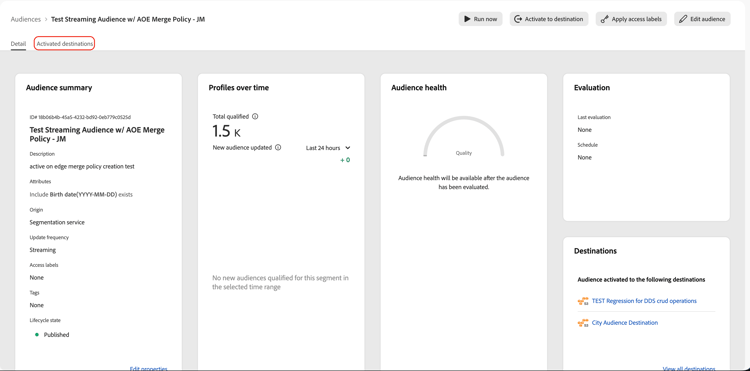This screenshot has width=750, height=371.
Task: Click the Last evaluation label
Action: pyautogui.click(x=594, y=117)
